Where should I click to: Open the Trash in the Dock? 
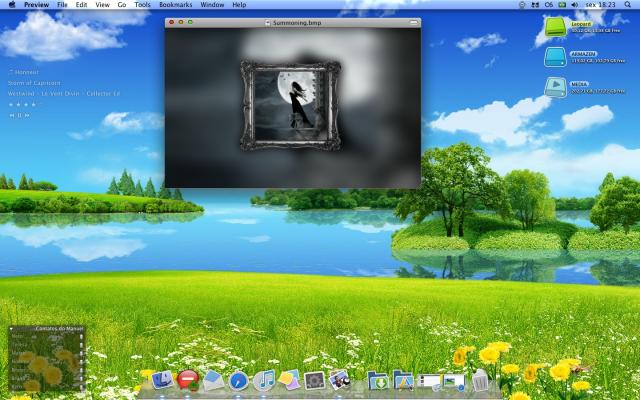click(480, 380)
